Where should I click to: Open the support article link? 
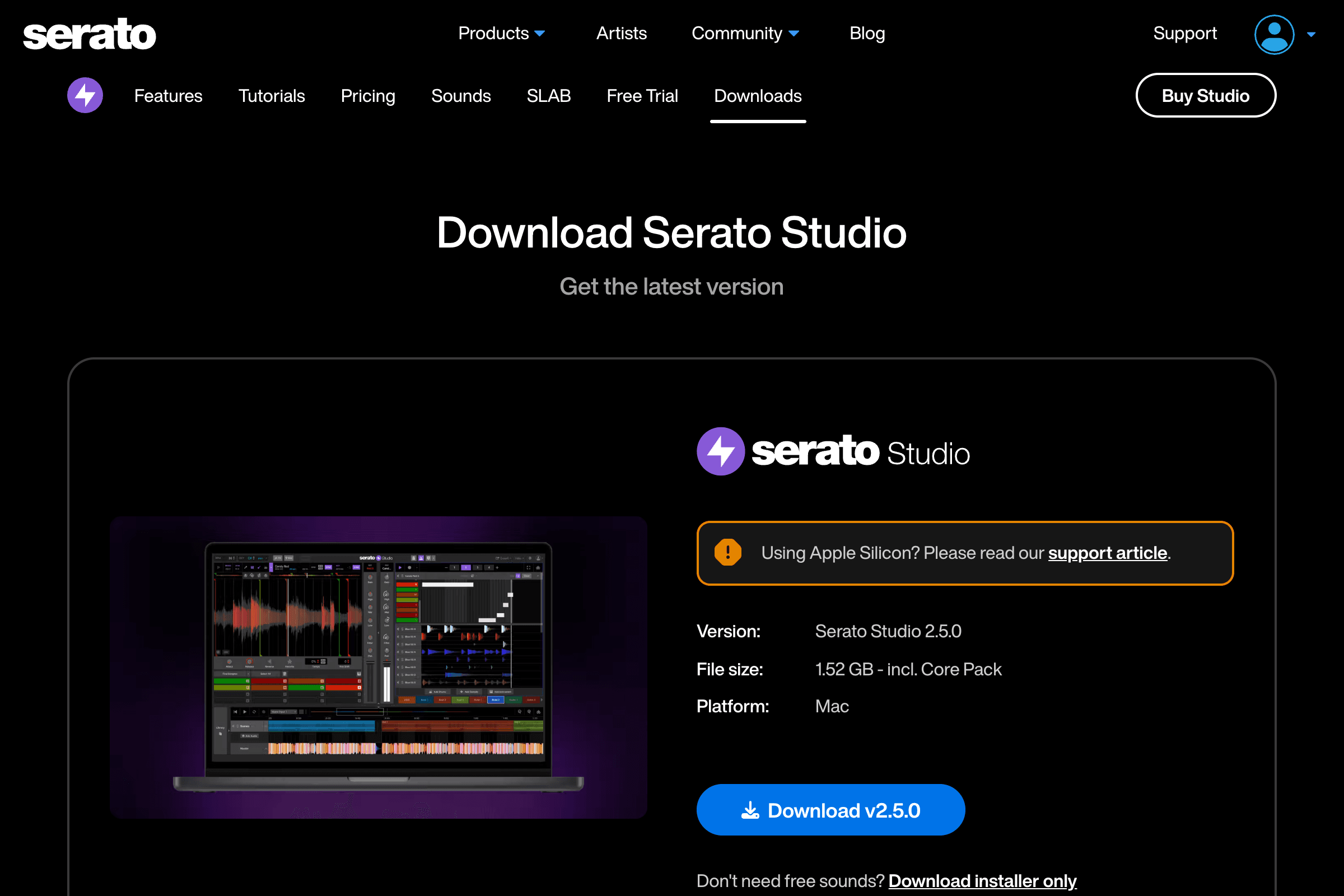click(x=1108, y=553)
